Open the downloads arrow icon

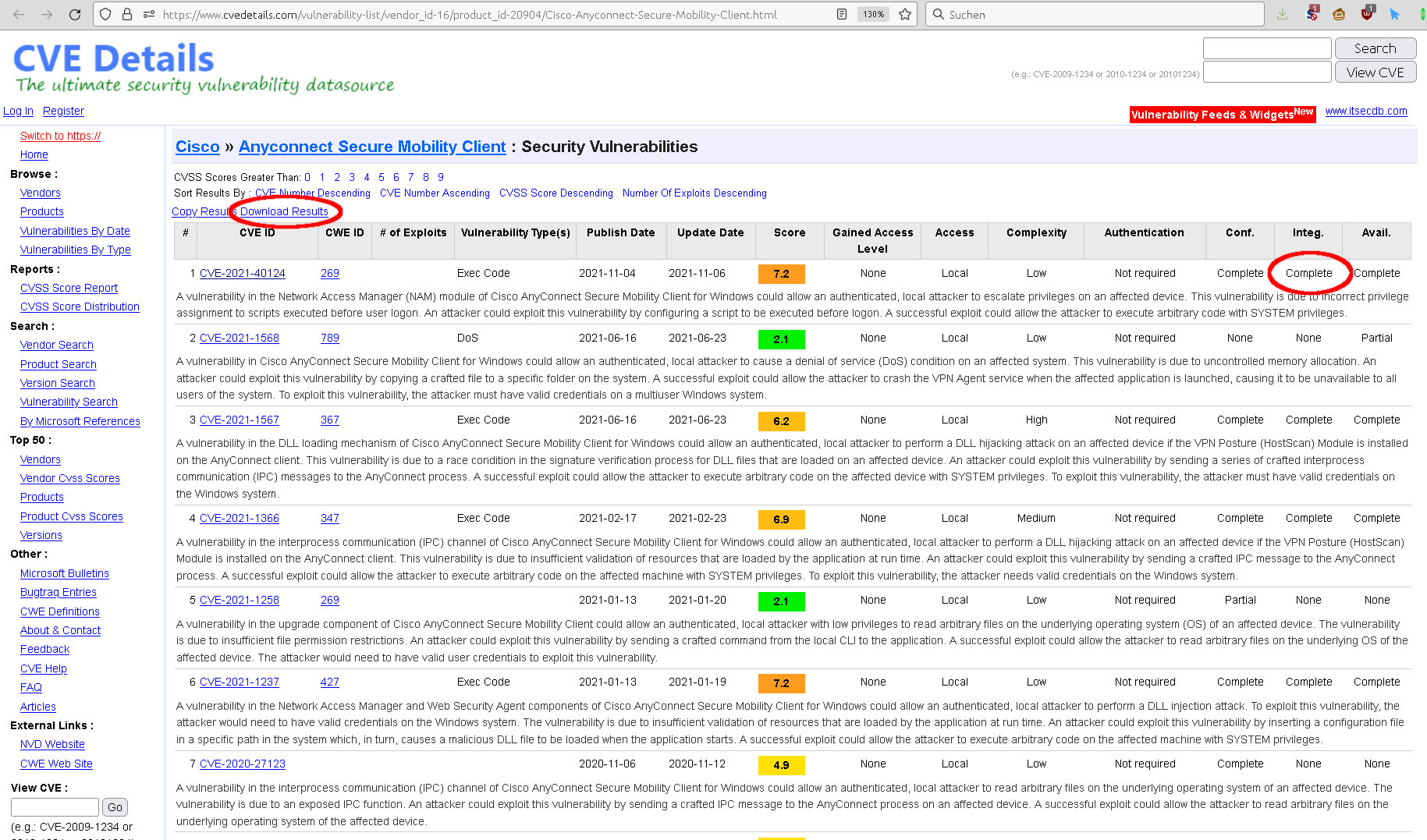(1283, 14)
